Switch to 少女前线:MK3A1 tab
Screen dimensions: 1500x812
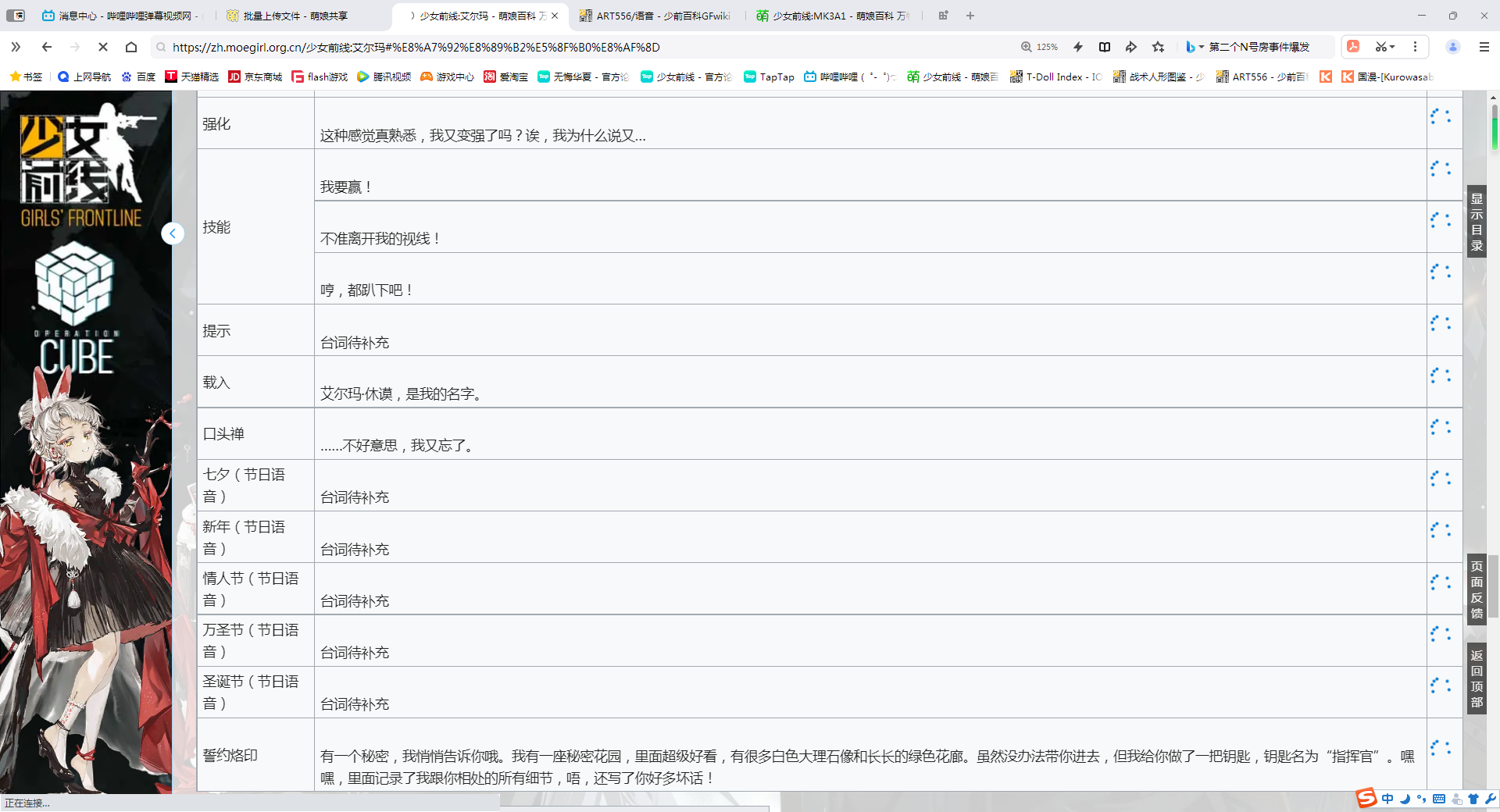pyautogui.click(x=834, y=16)
